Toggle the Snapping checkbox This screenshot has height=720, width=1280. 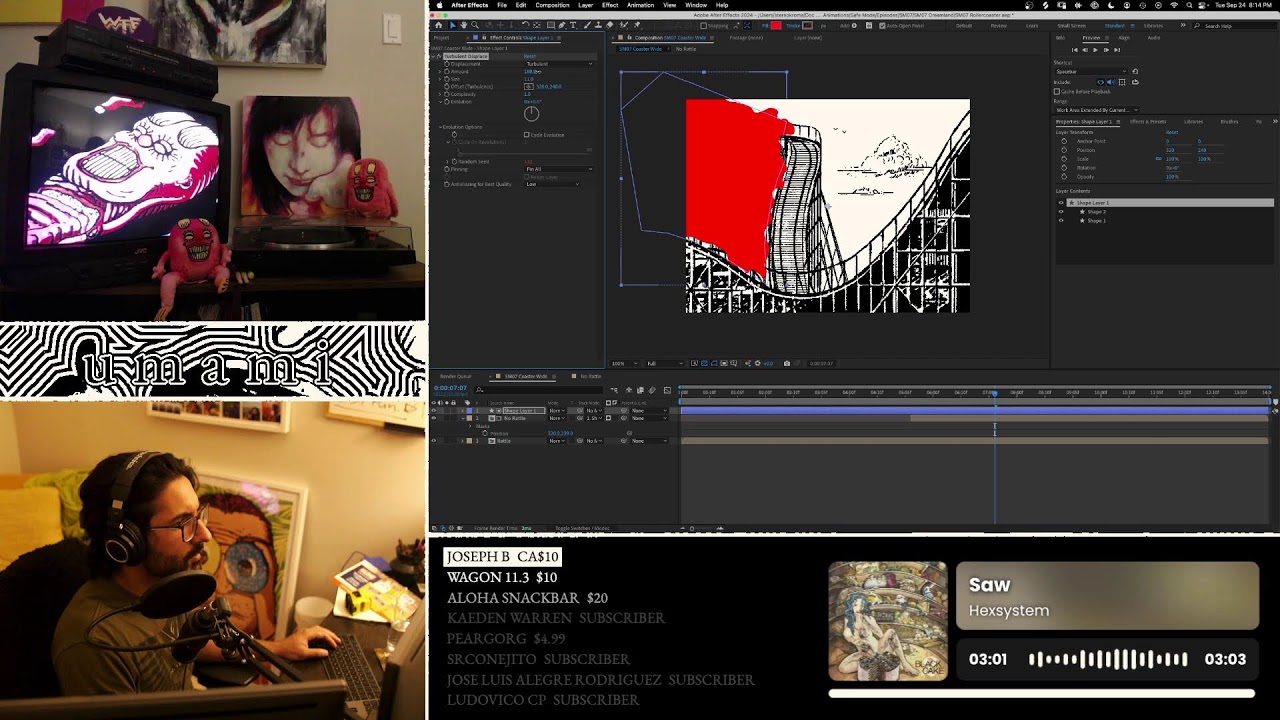[704, 25]
